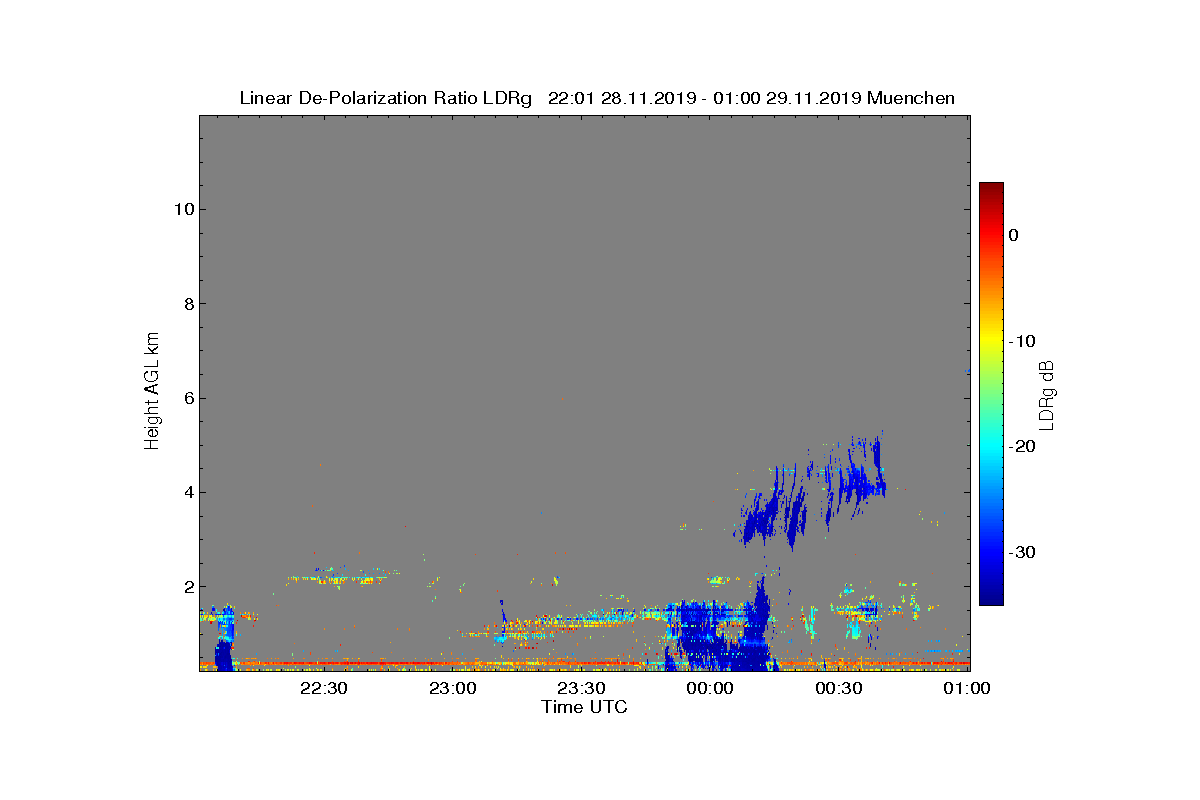
Task: Click the 'Time UTC' axis label
Action: [x=584, y=707]
